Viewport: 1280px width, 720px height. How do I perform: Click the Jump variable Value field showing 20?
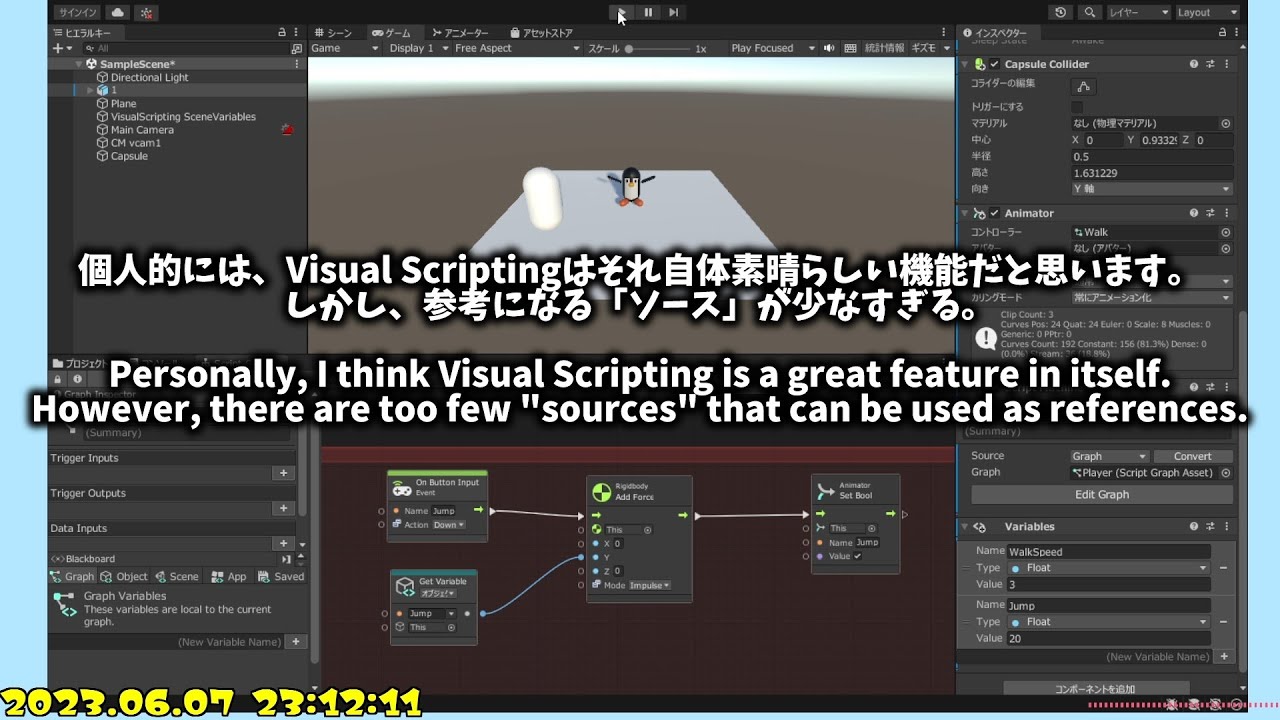[x=1108, y=638]
